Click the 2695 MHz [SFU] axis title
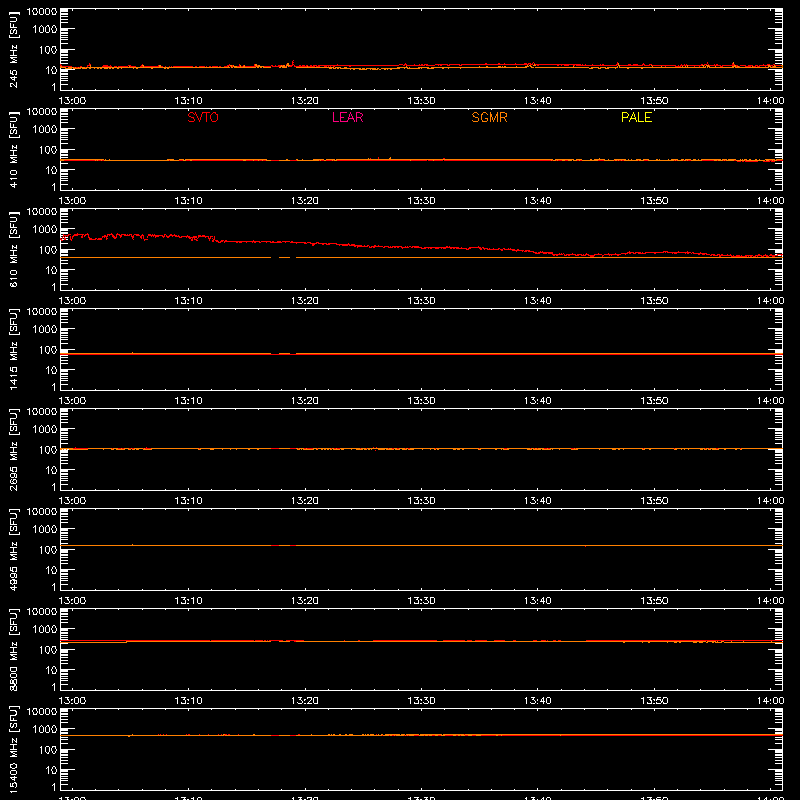This screenshot has height=800, width=800. [13, 449]
